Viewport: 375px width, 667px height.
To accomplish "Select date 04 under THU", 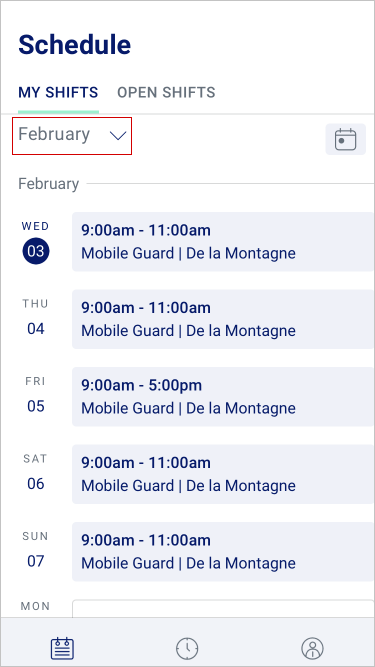I will point(36,329).
